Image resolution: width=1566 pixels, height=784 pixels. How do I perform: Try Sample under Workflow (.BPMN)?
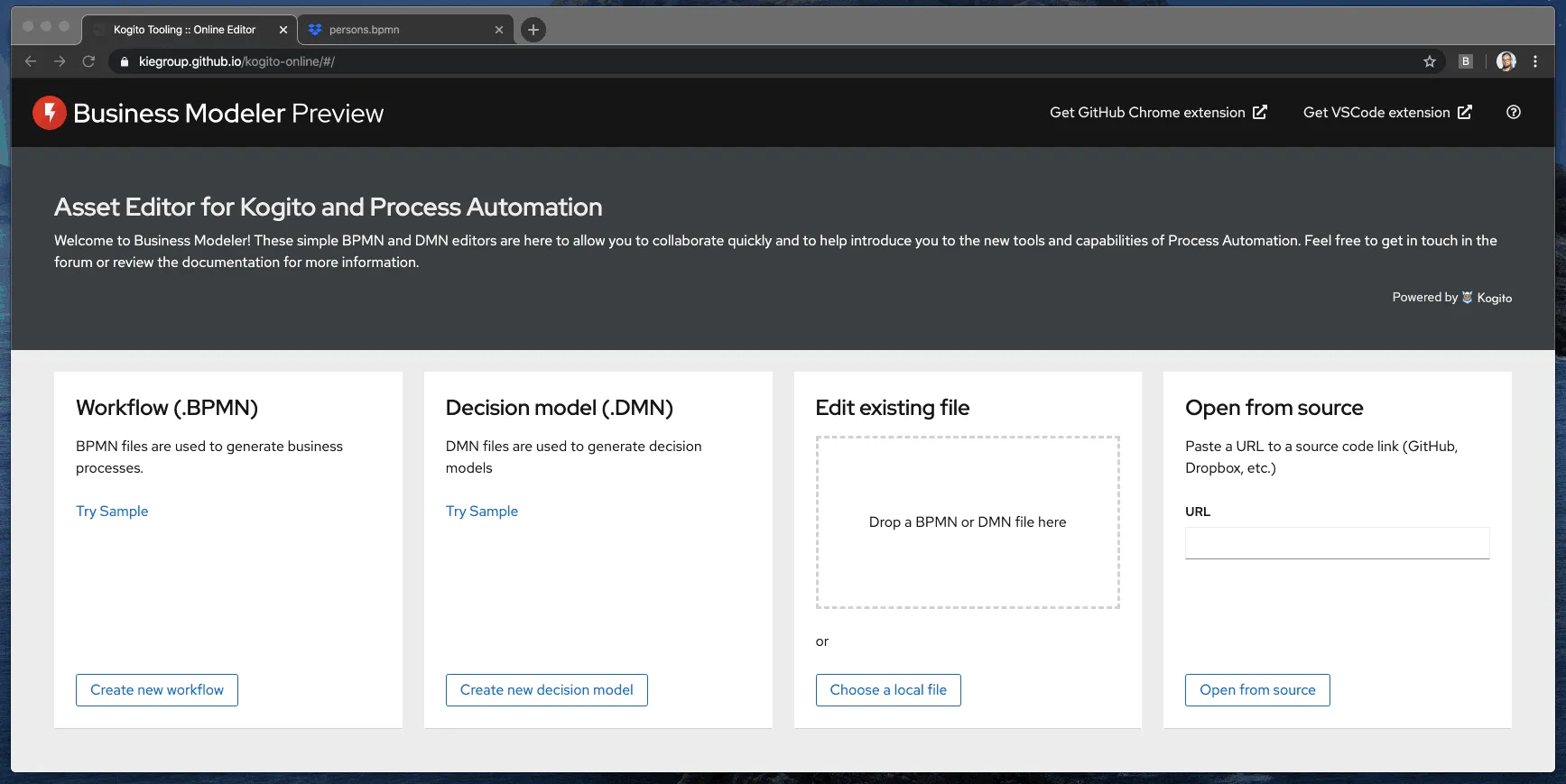coord(112,511)
